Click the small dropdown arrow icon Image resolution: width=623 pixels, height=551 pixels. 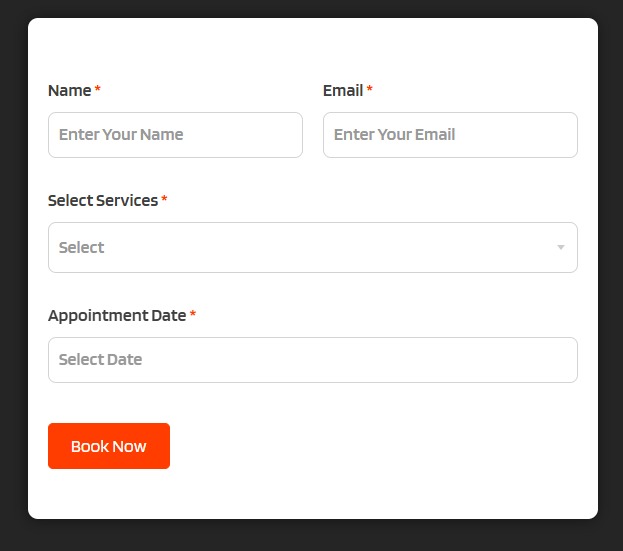(x=561, y=247)
